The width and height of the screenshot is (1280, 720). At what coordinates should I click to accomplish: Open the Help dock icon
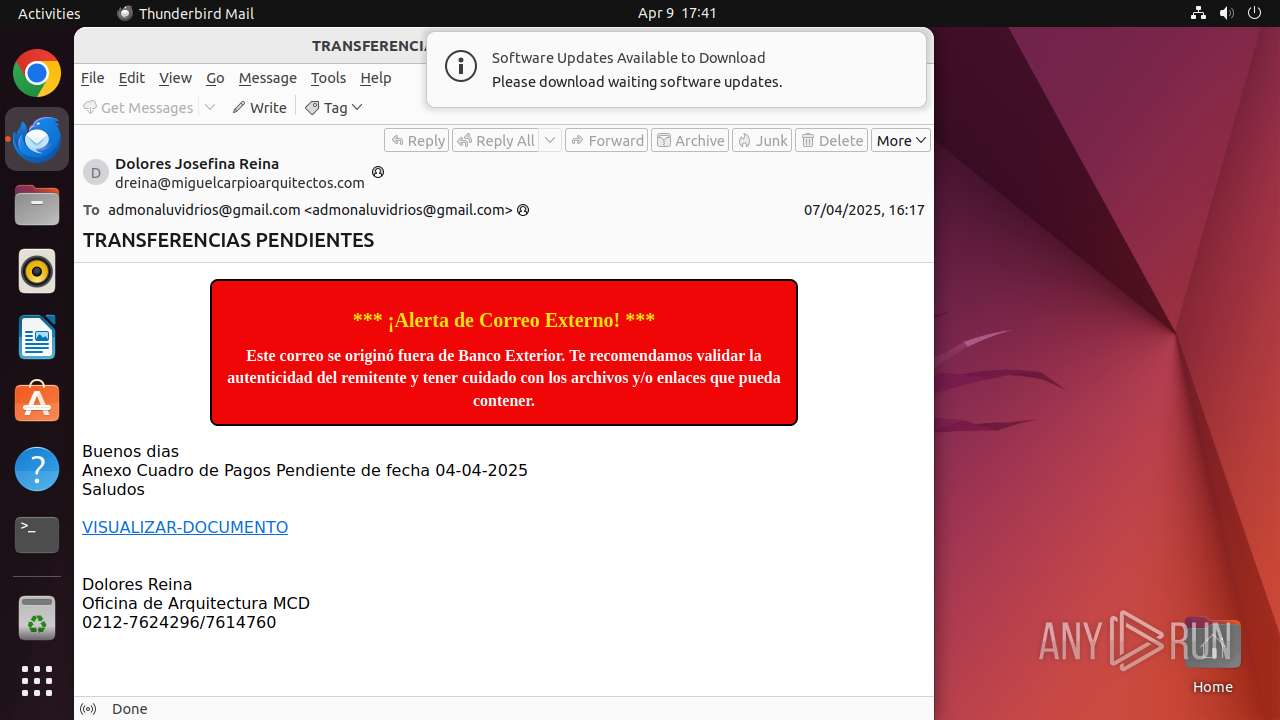click(x=37, y=469)
